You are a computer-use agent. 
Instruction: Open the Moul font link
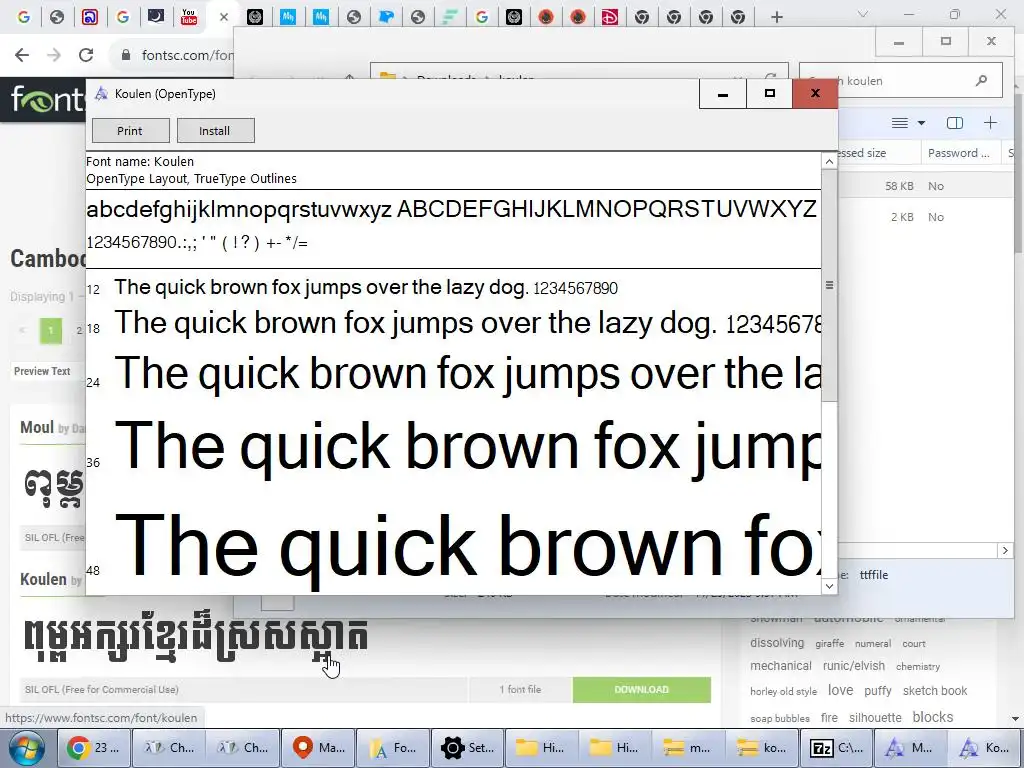(37, 427)
